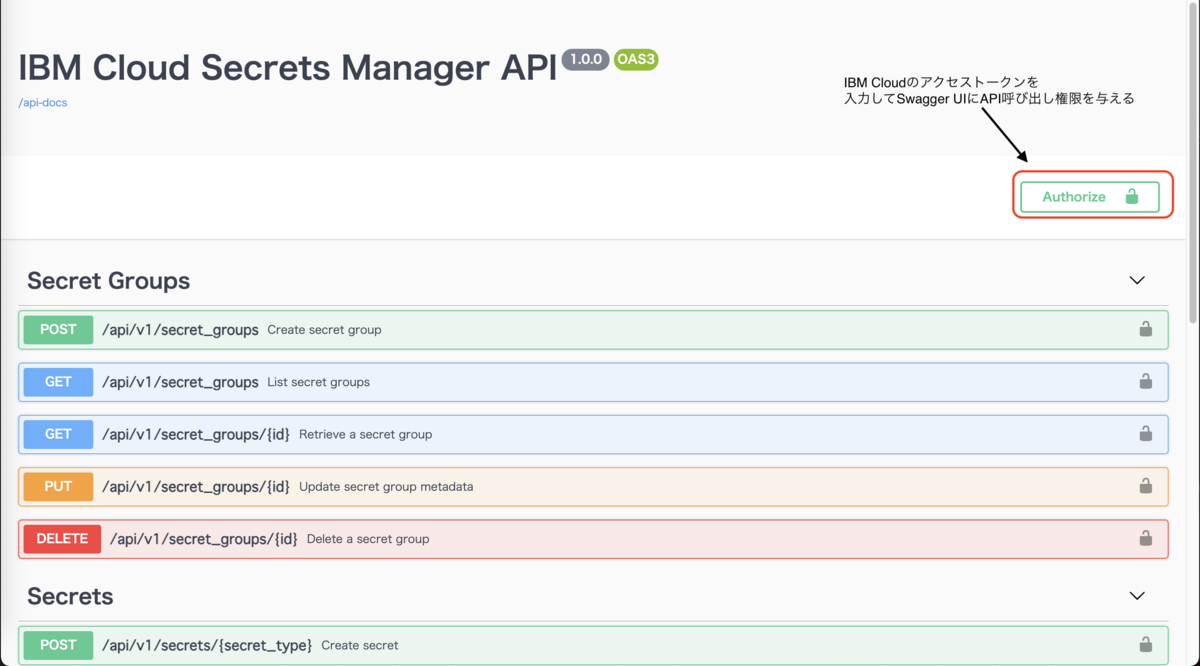Click the 1.0.0 version badge

[x=585, y=59]
